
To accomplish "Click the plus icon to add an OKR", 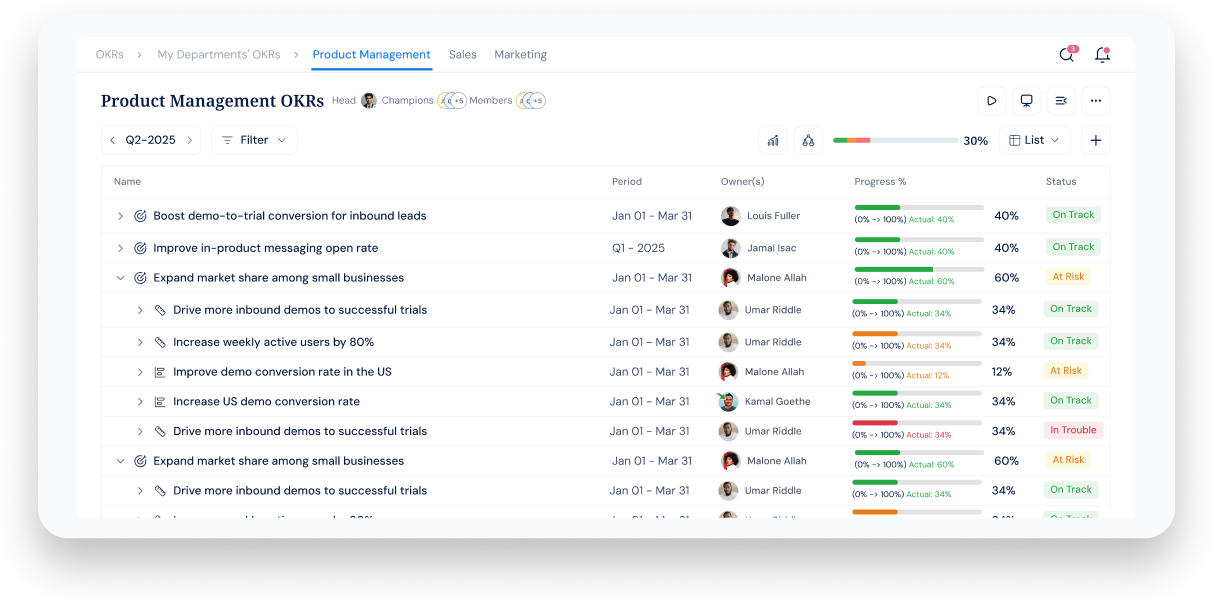I will [x=1096, y=140].
